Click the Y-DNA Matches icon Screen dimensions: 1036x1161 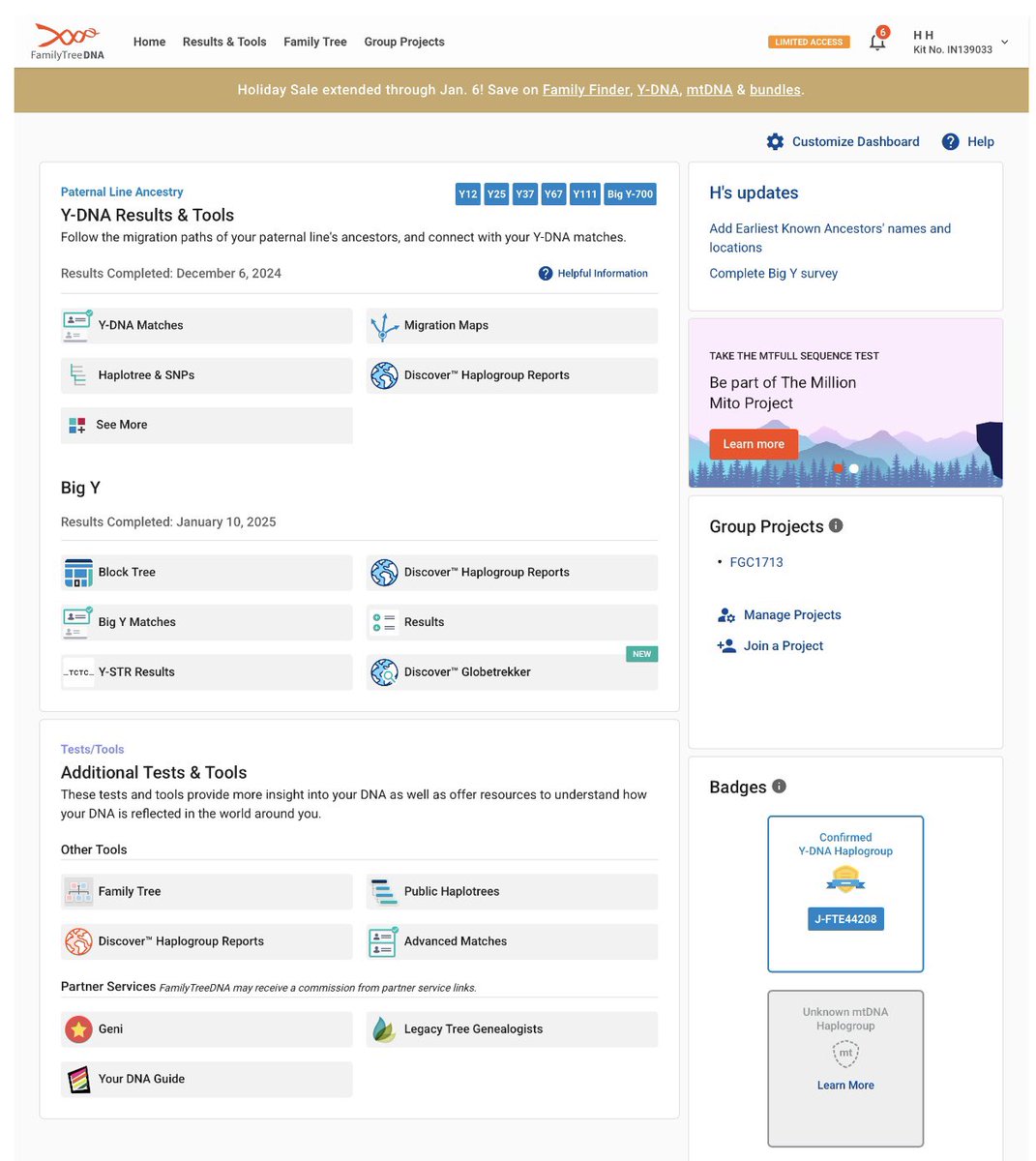pyautogui.click(x=77, y=325)
